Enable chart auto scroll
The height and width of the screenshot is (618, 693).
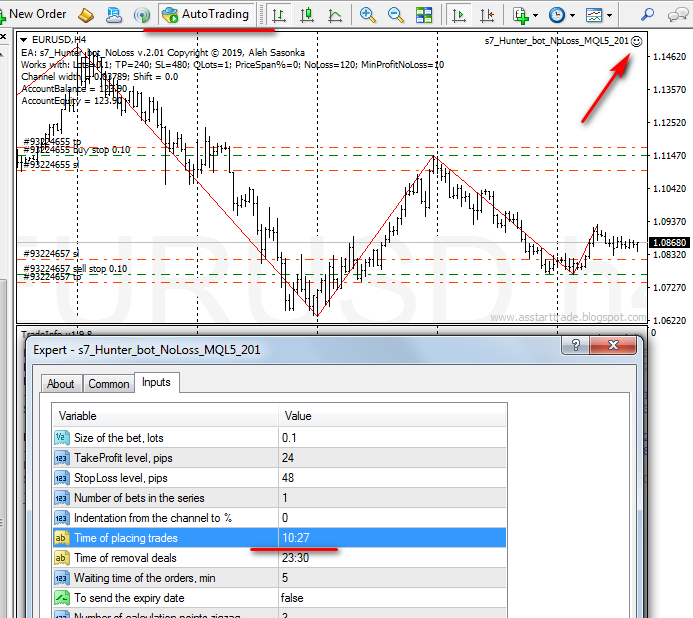pos(459,15)
